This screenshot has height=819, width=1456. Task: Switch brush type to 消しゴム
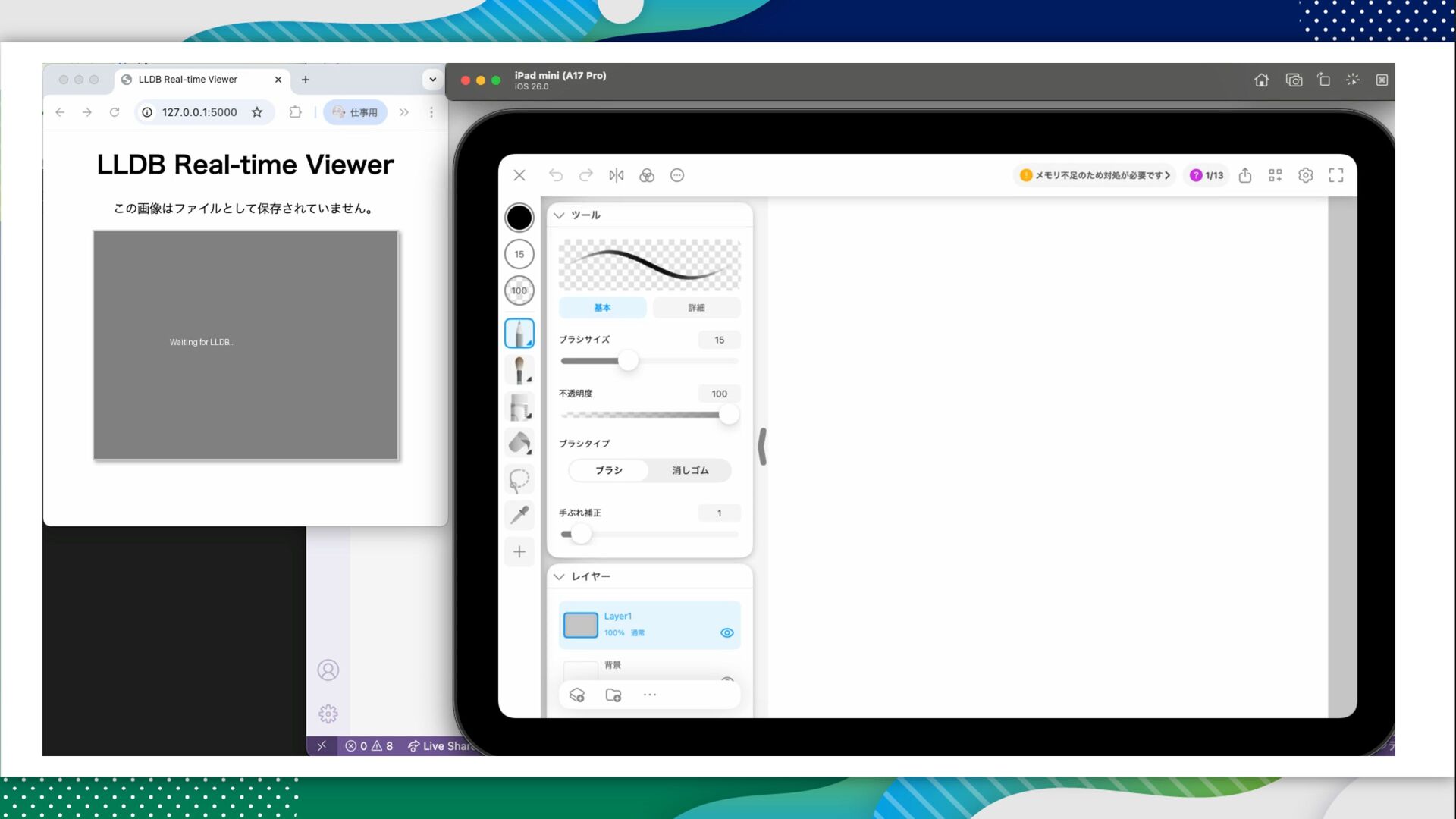pos(690,470)
